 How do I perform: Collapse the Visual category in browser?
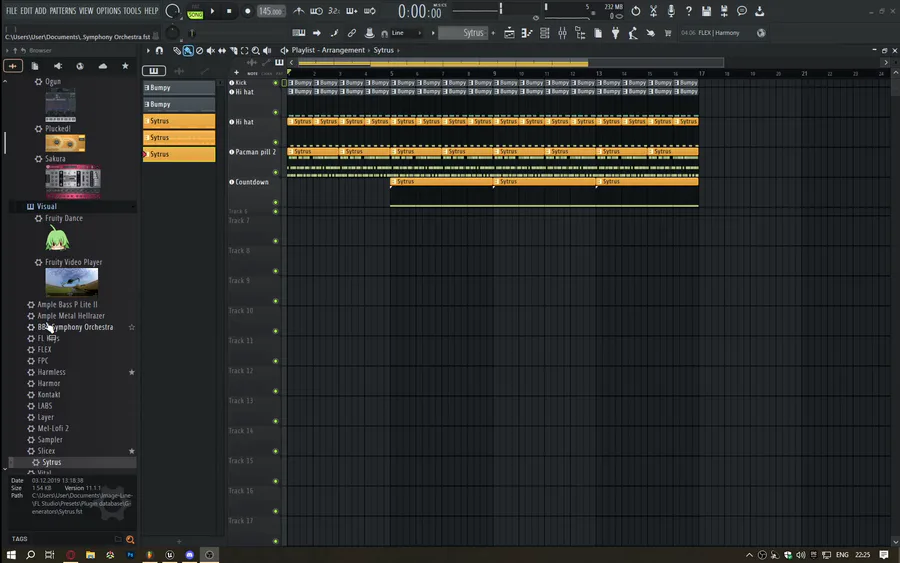pos(46,206)
